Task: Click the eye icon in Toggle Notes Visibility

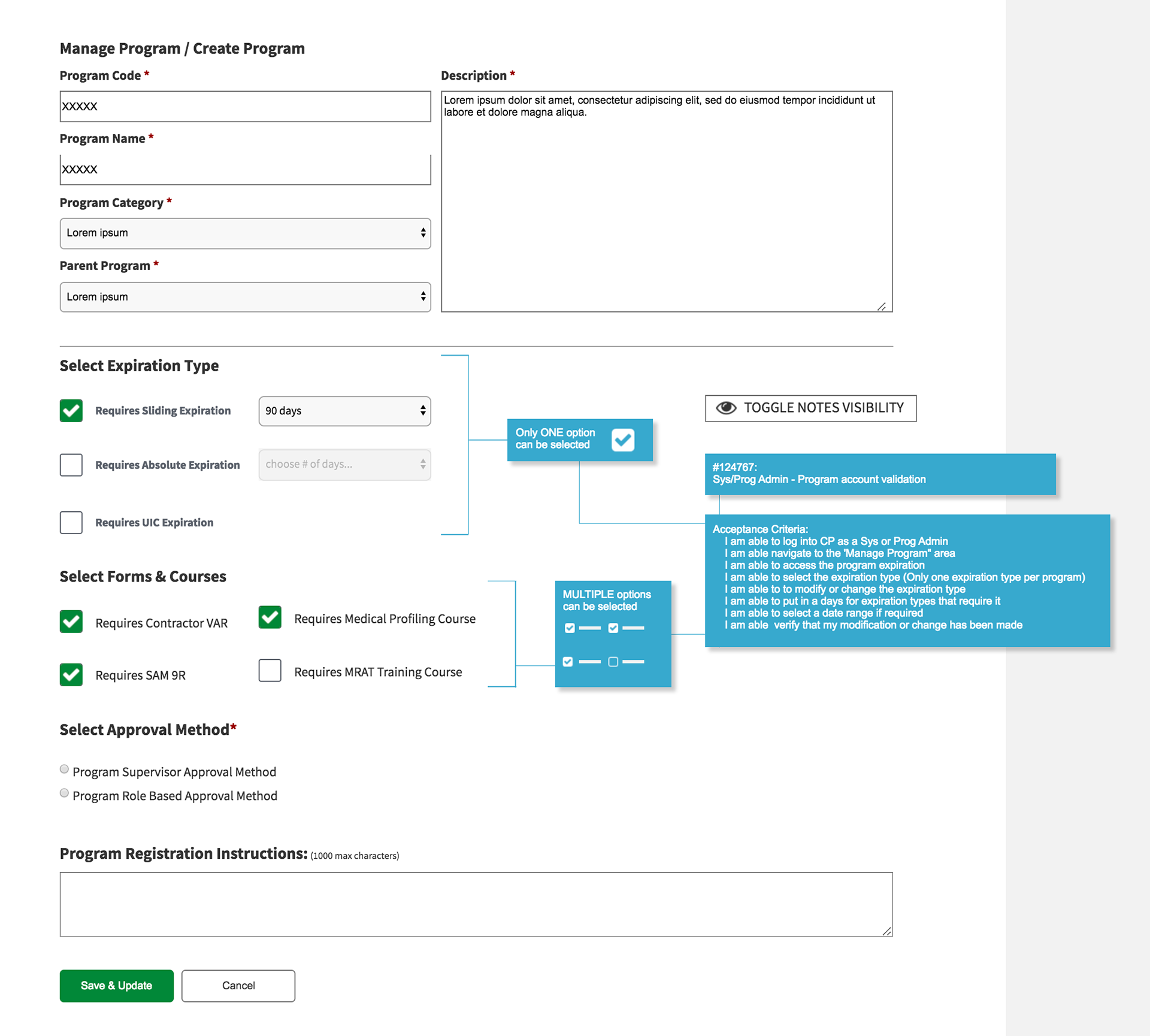Action: pos(726,408)
